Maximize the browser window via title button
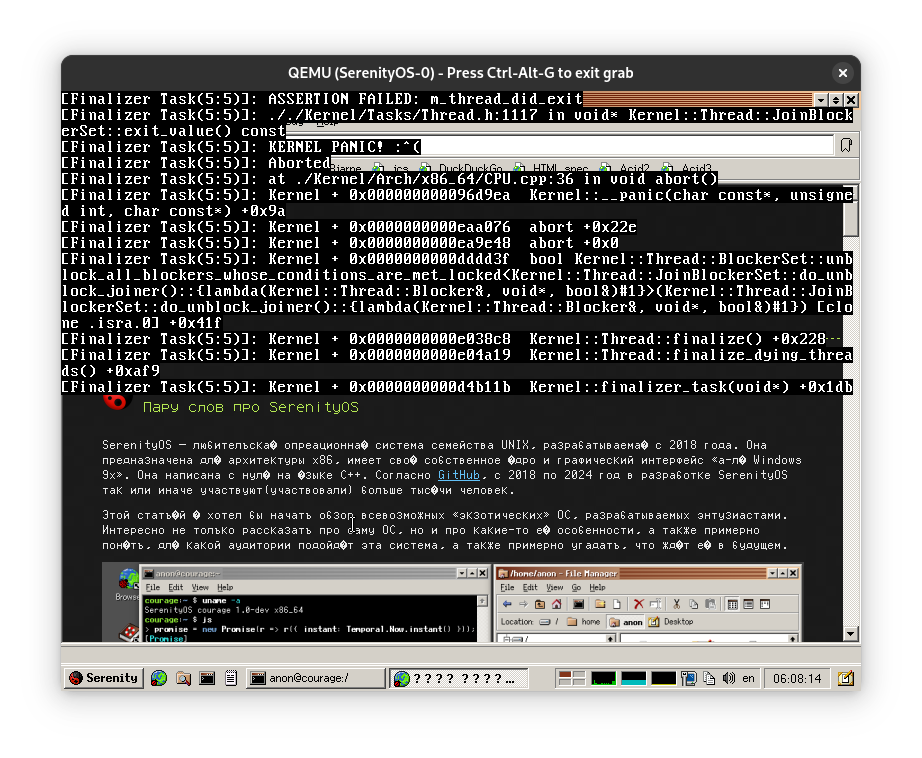 tap(836, 99)
